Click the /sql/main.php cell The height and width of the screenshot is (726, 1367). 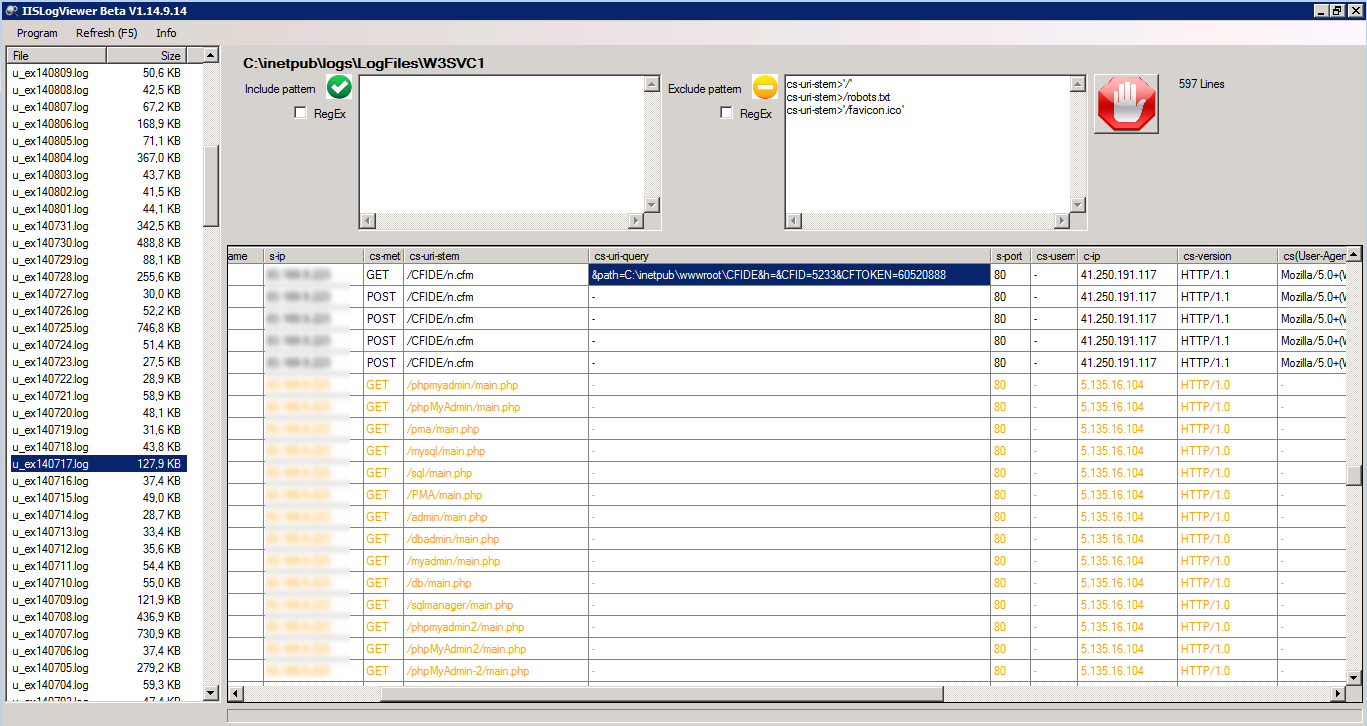(496, 473)
